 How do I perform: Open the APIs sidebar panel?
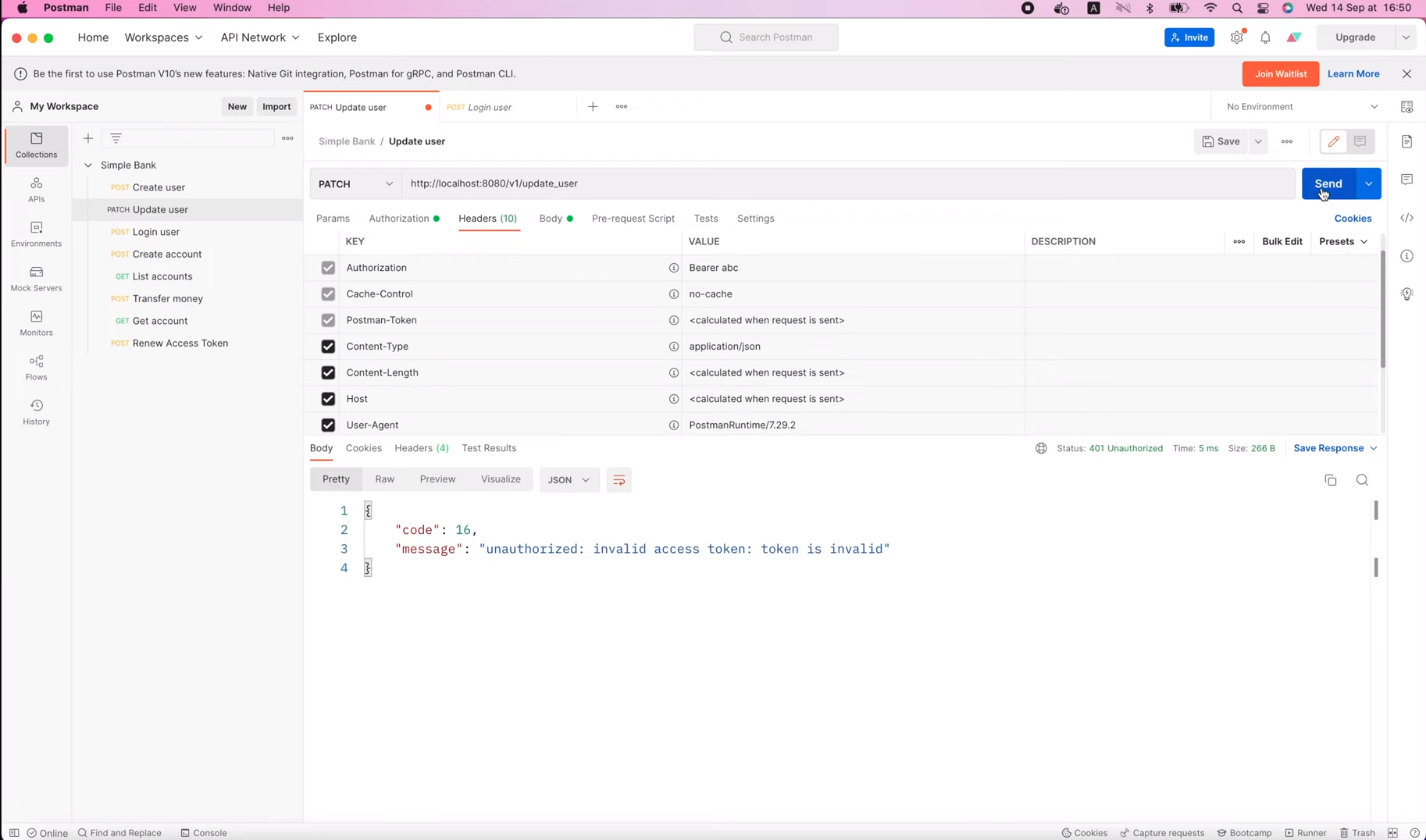(x=36, y=190)
